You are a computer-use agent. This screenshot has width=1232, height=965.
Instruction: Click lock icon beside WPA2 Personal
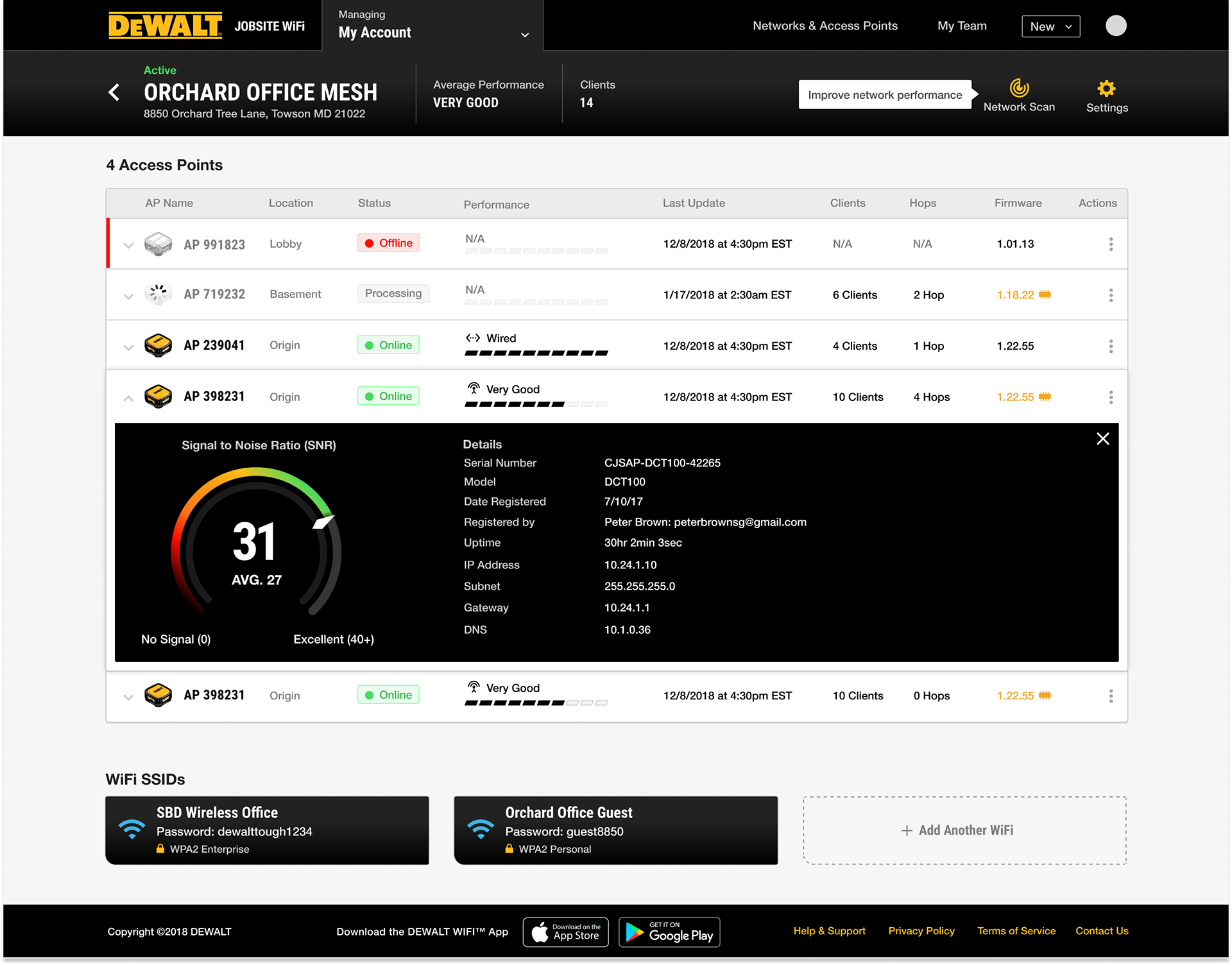[x=509, y=849]
